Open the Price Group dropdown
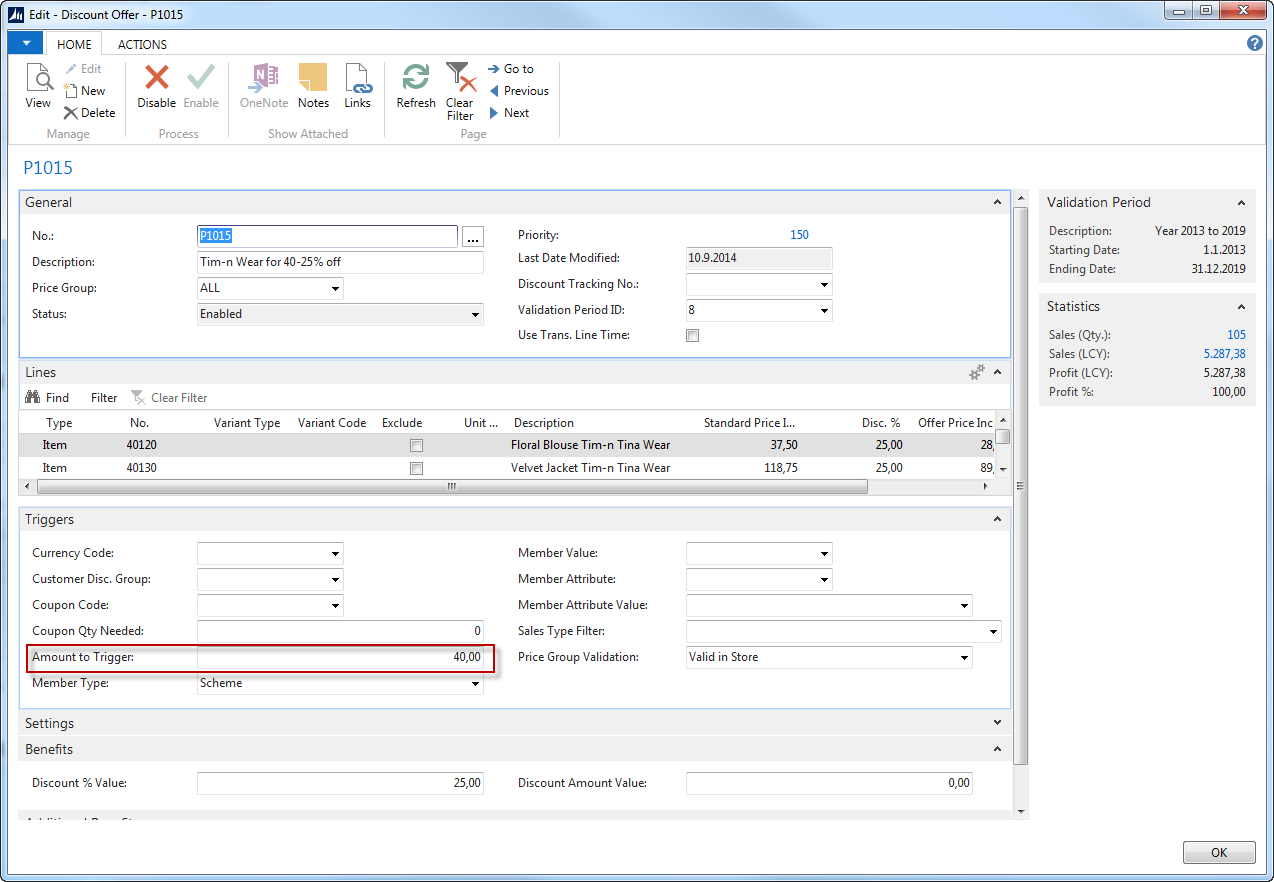 click(x=334, y=289)
